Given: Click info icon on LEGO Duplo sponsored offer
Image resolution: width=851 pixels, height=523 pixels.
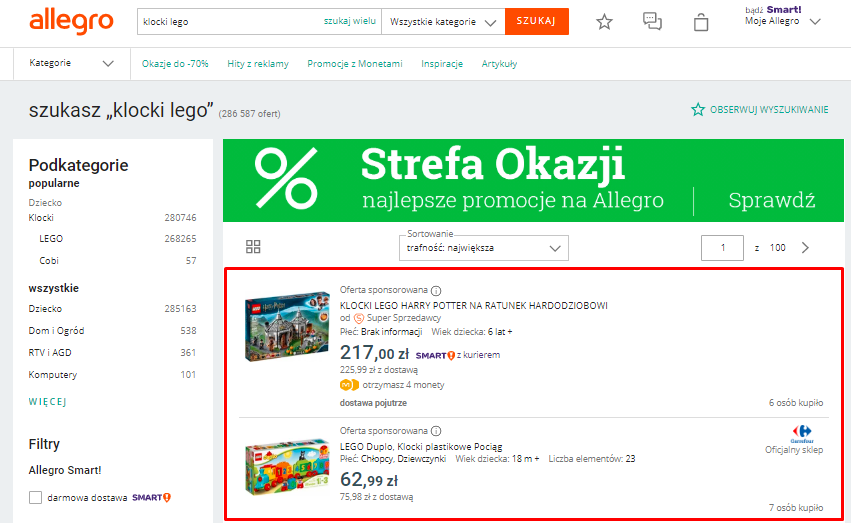Looking at the screenshot, I should point(436,431).
